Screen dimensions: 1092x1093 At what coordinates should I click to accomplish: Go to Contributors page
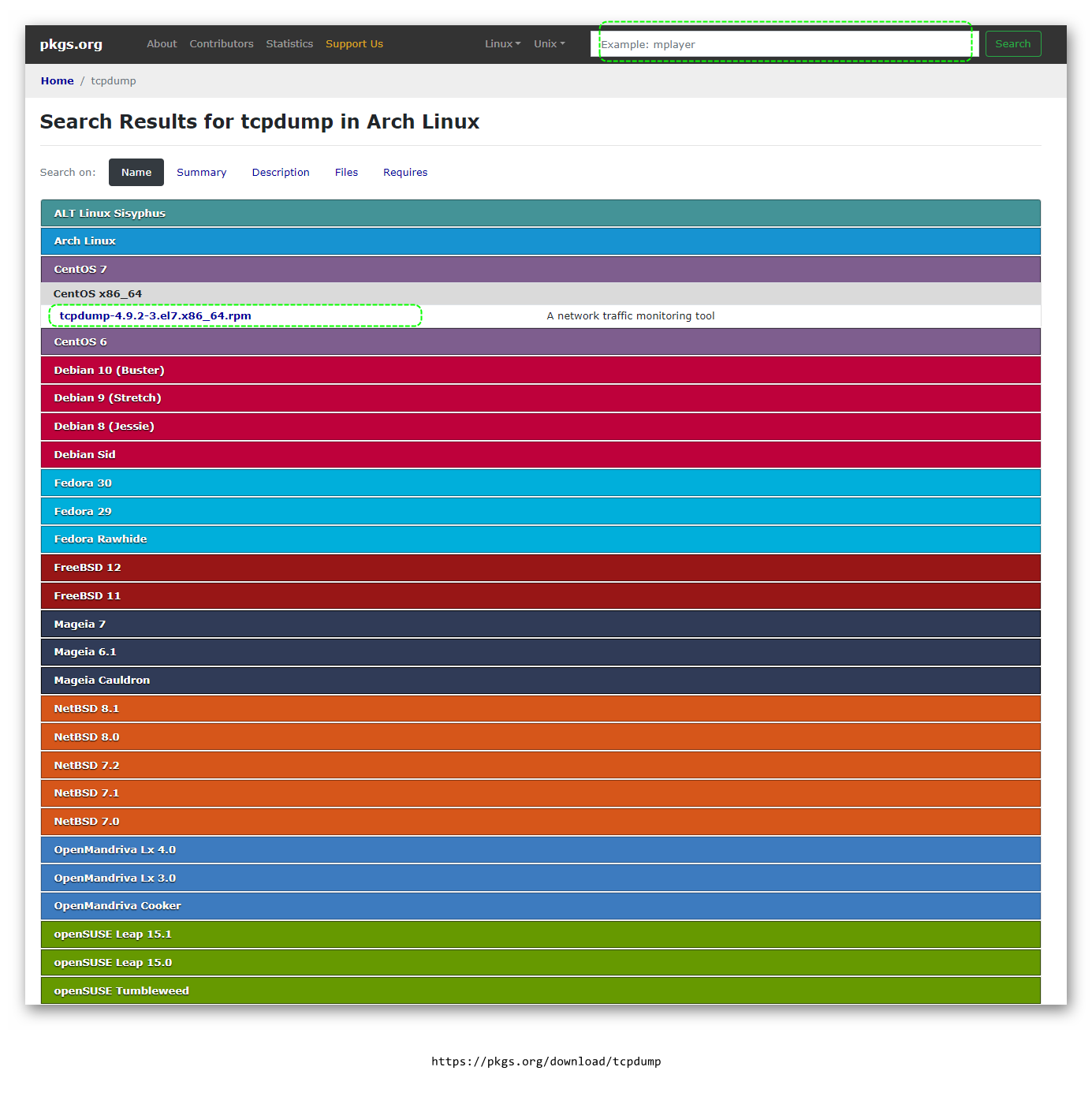pyautogui.click(x=222, y=44)
